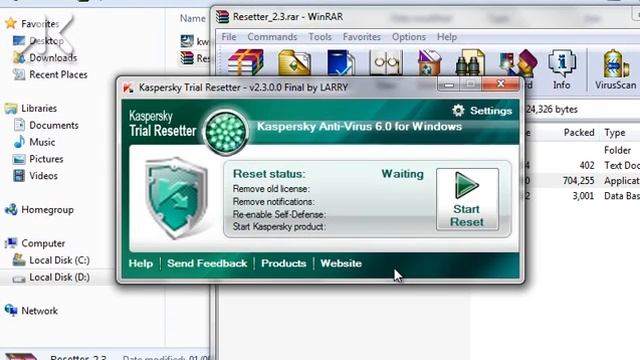Open Music library
The height and width of the screenshot is (360, 640).
click(x=42, y=142)
